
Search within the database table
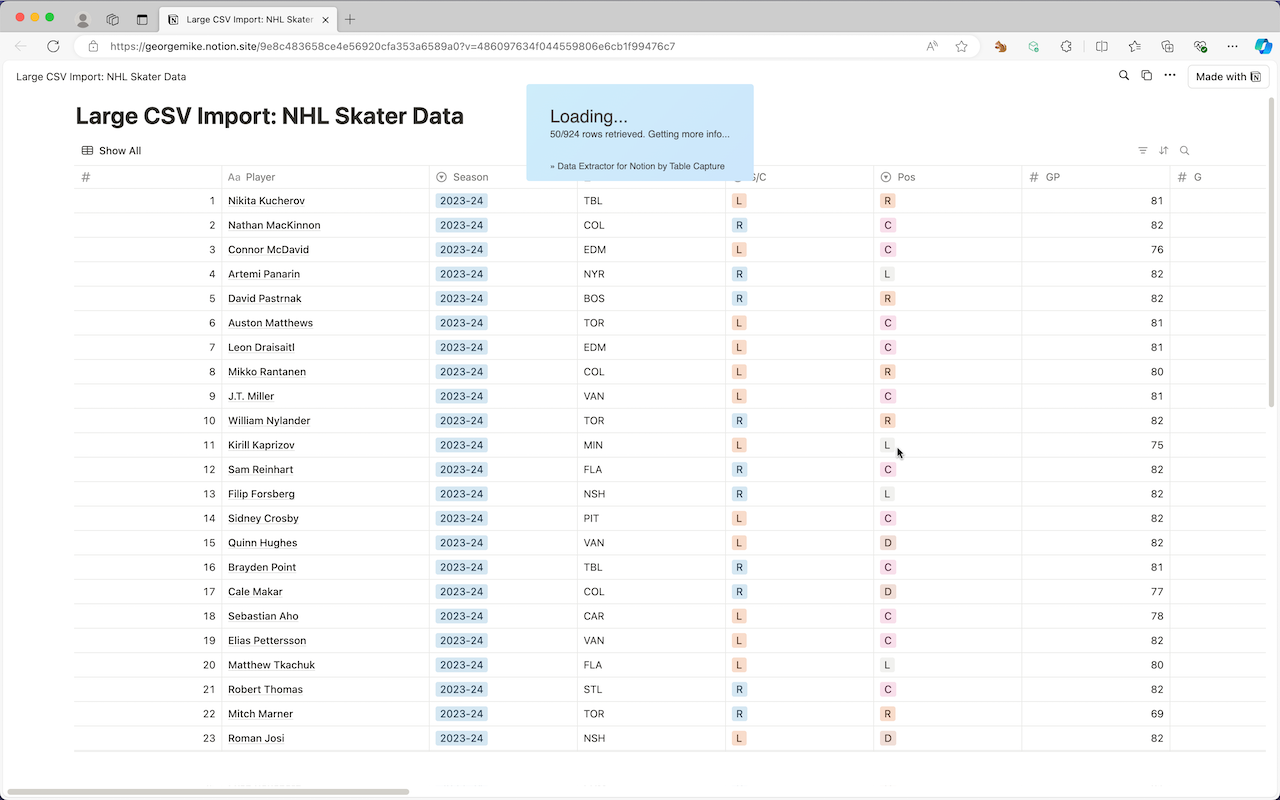click(1184, 151)
